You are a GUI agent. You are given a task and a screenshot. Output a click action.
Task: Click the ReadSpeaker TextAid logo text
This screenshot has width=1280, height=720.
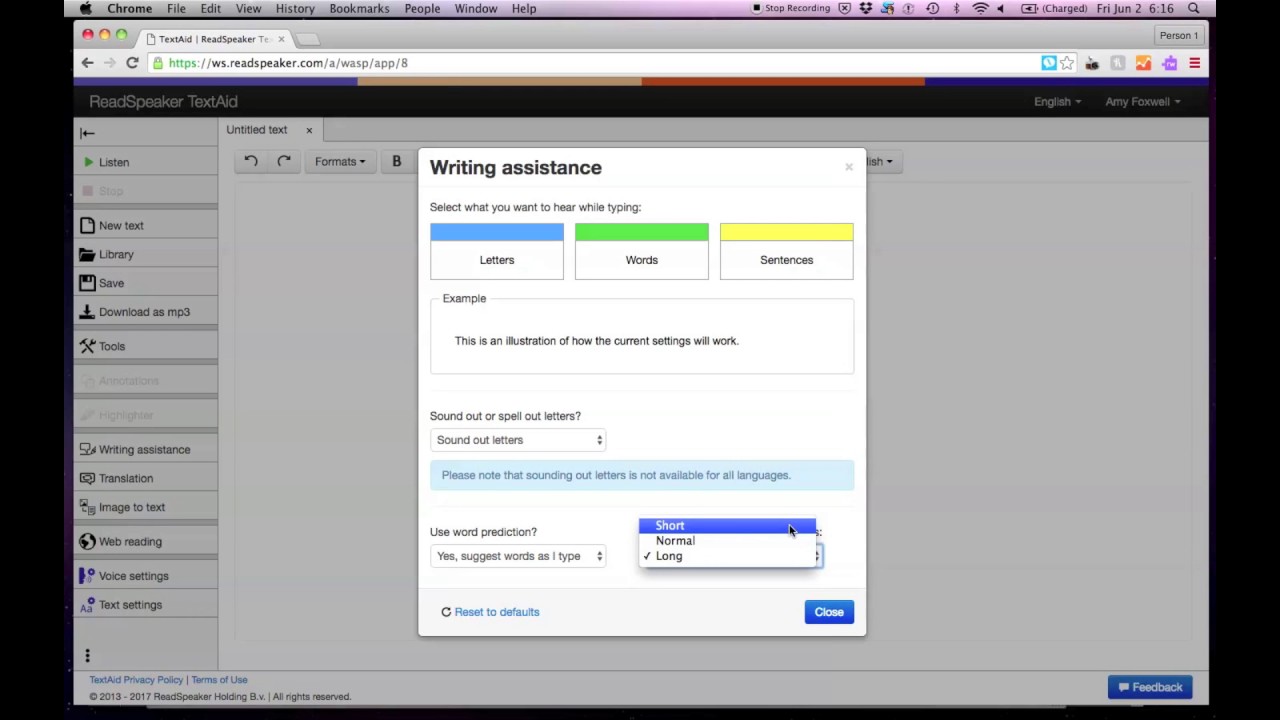[x=163, y=101]
